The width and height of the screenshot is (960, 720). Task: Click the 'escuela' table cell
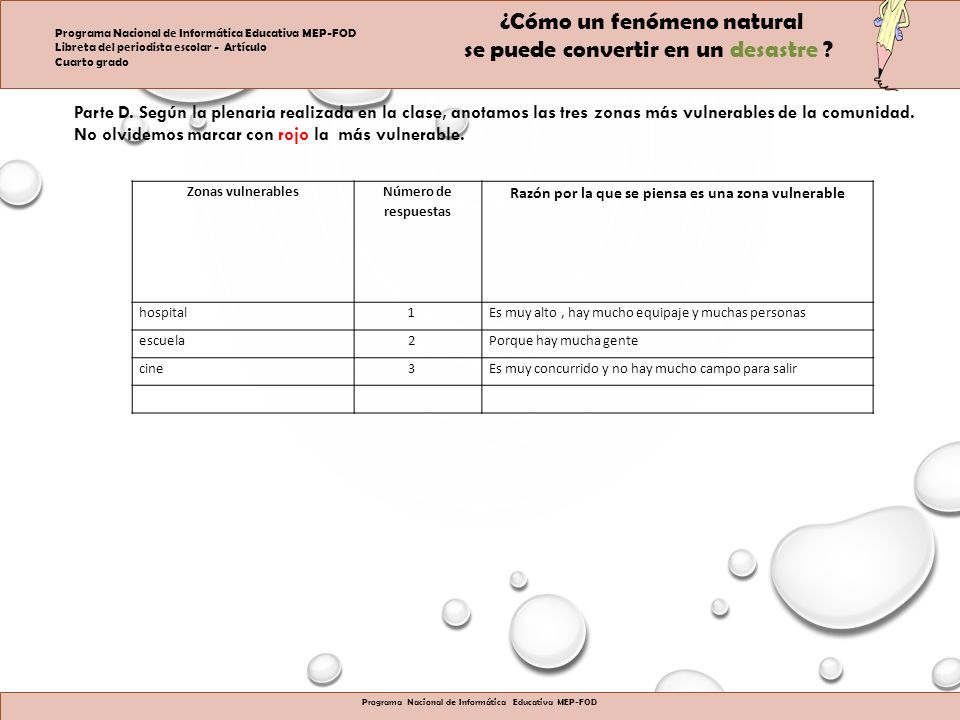tap(243, 344)
